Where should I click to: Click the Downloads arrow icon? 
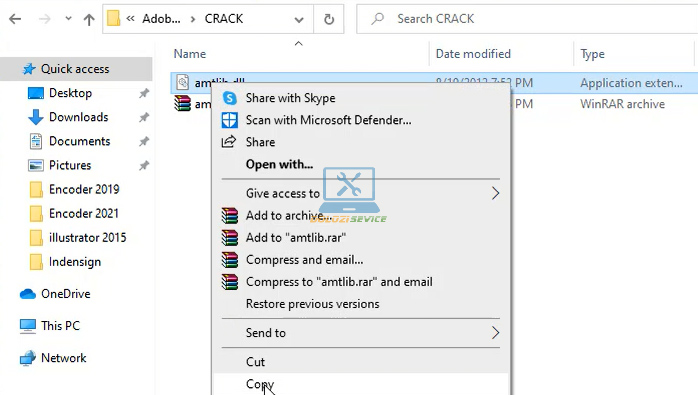click(36, 117)
